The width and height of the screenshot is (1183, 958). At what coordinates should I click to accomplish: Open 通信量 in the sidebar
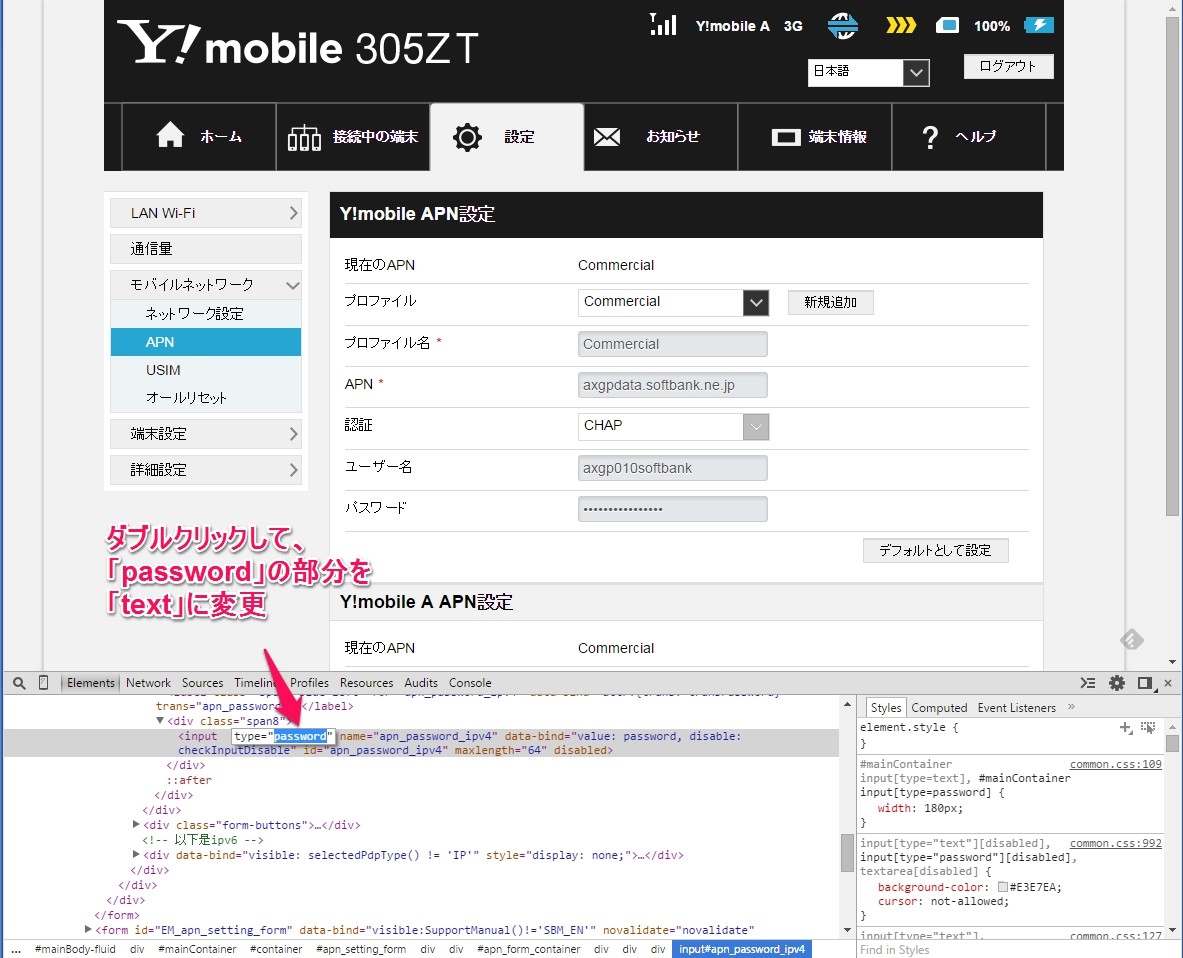pyautogui.click(x=205, y=249)
